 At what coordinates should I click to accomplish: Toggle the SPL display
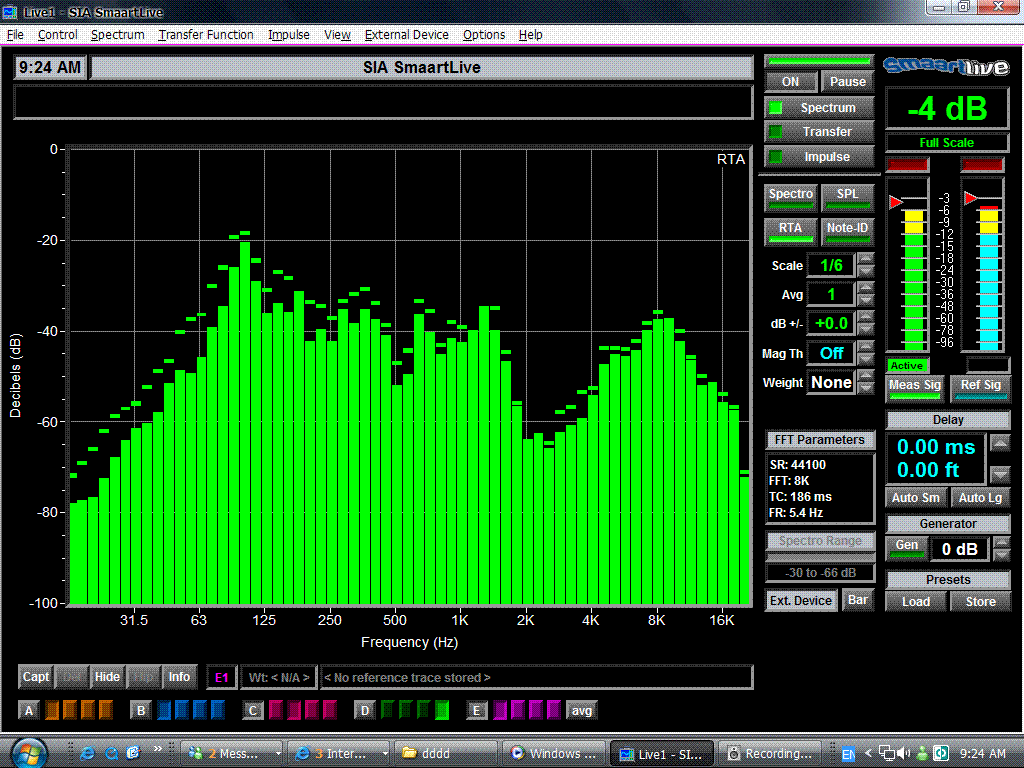[847, 197]
